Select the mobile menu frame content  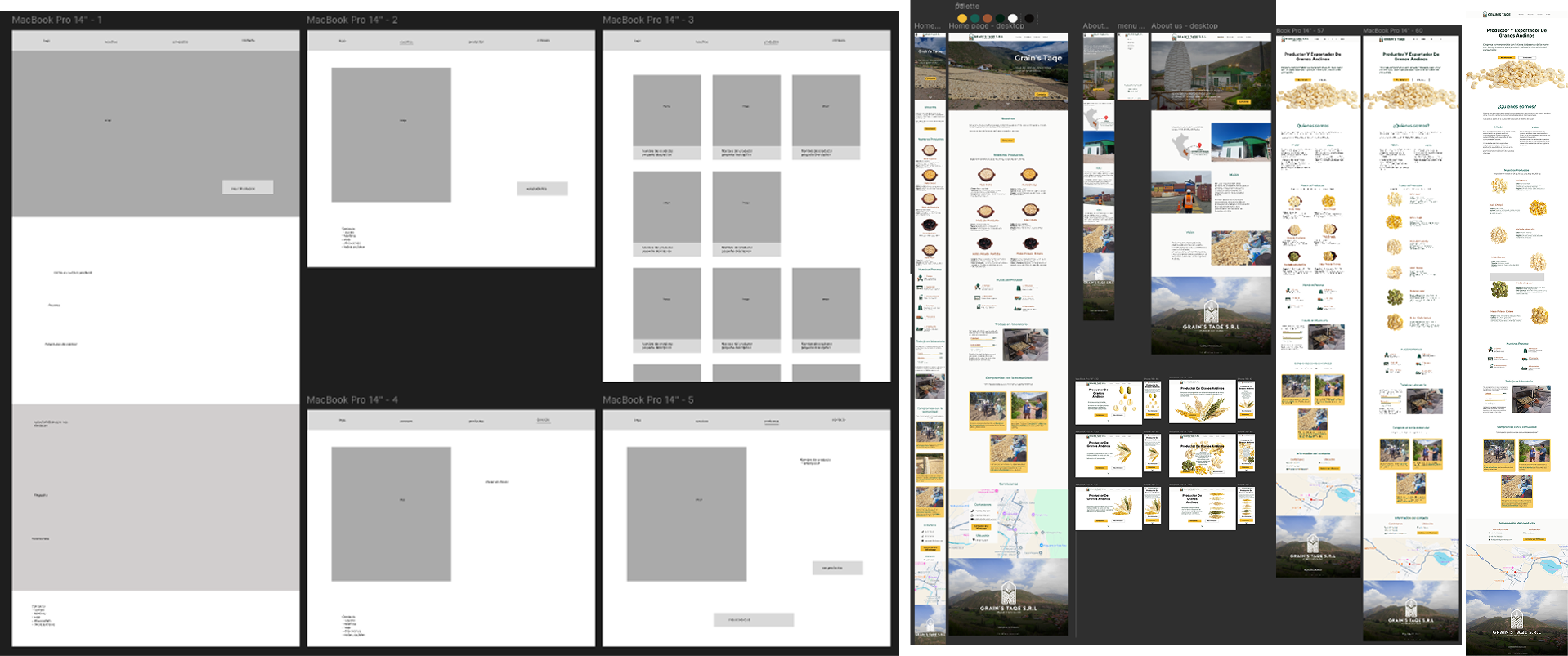1132,65
